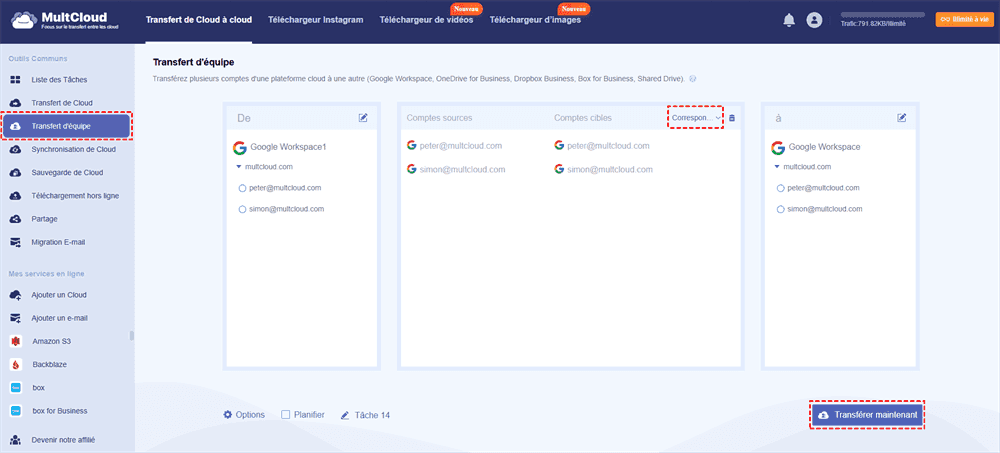
Task: Click the Amazon S3 service icon
Action: pyautogui.click(x=15, y=341)
